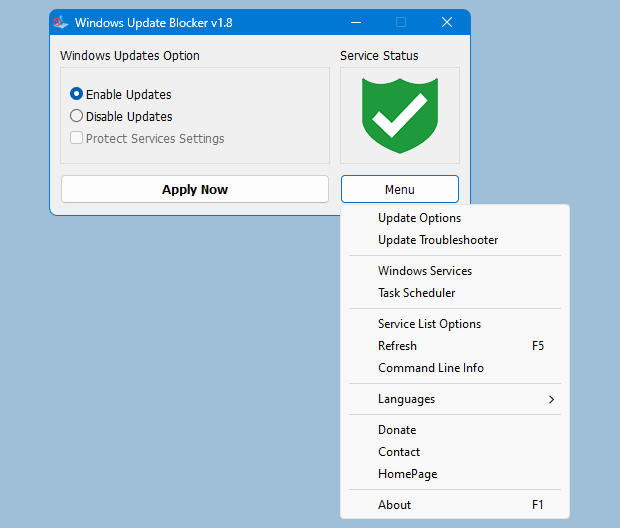Open Windows Services from the menu

click(x=424, y=271)
